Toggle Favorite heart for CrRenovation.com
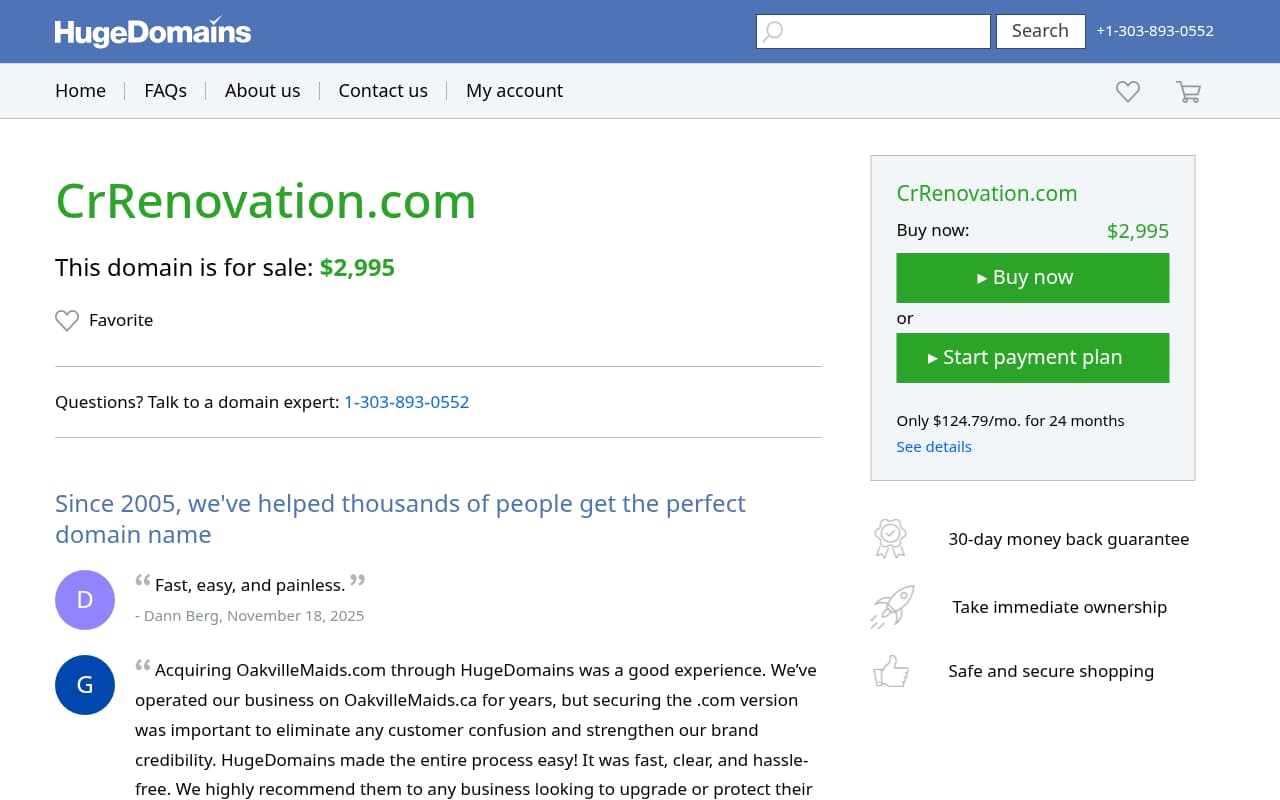The image size is (1280, 800). pos(67,321)
